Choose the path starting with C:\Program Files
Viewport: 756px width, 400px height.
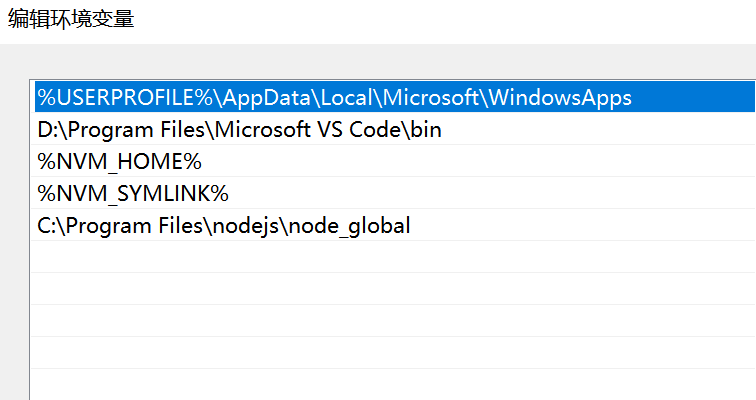(x=224, y=226)
